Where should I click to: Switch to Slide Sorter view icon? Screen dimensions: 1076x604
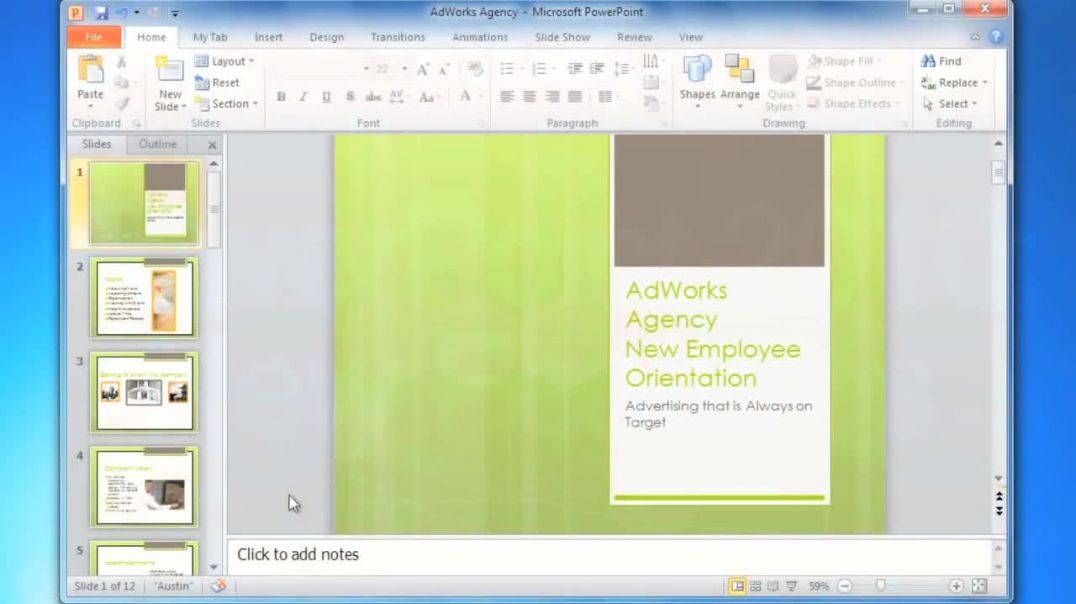(756, 586)
